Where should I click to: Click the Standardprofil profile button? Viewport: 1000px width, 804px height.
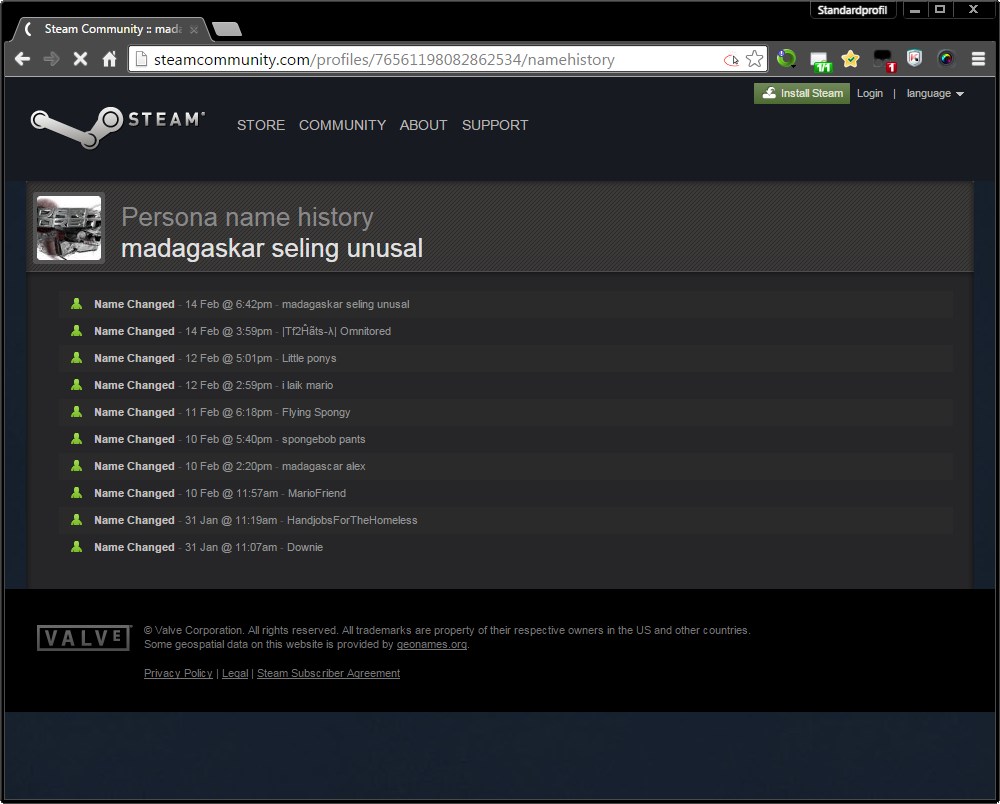pyautogui.click(x=852, y=10)
